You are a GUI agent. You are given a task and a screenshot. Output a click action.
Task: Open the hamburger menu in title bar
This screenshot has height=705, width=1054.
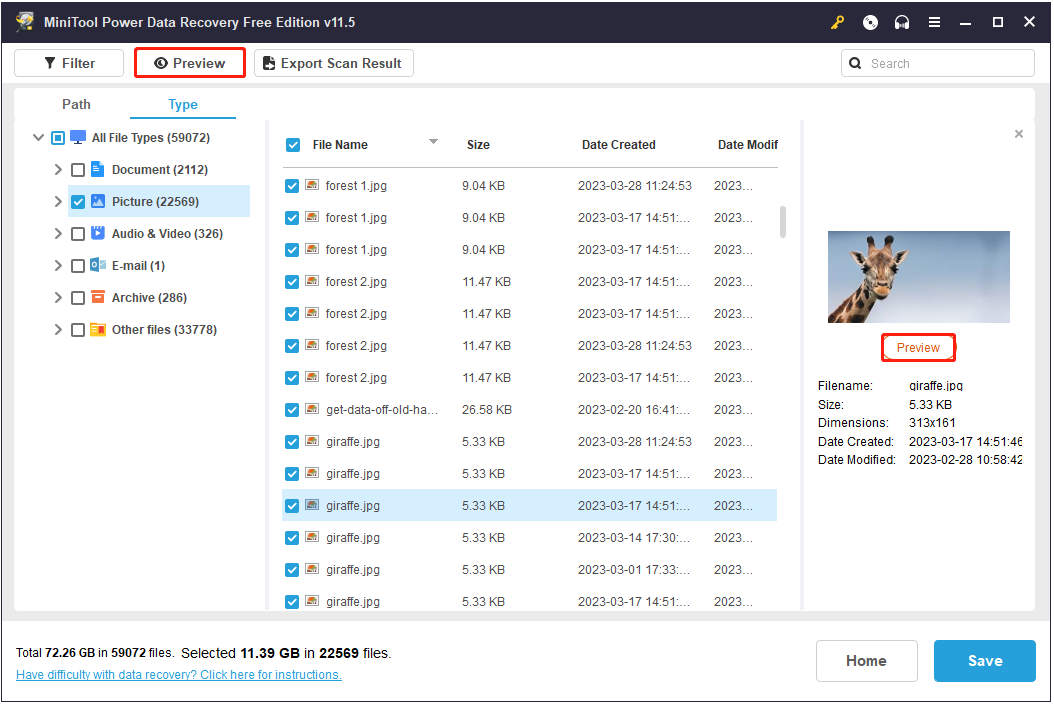click(x=934, y=23)
